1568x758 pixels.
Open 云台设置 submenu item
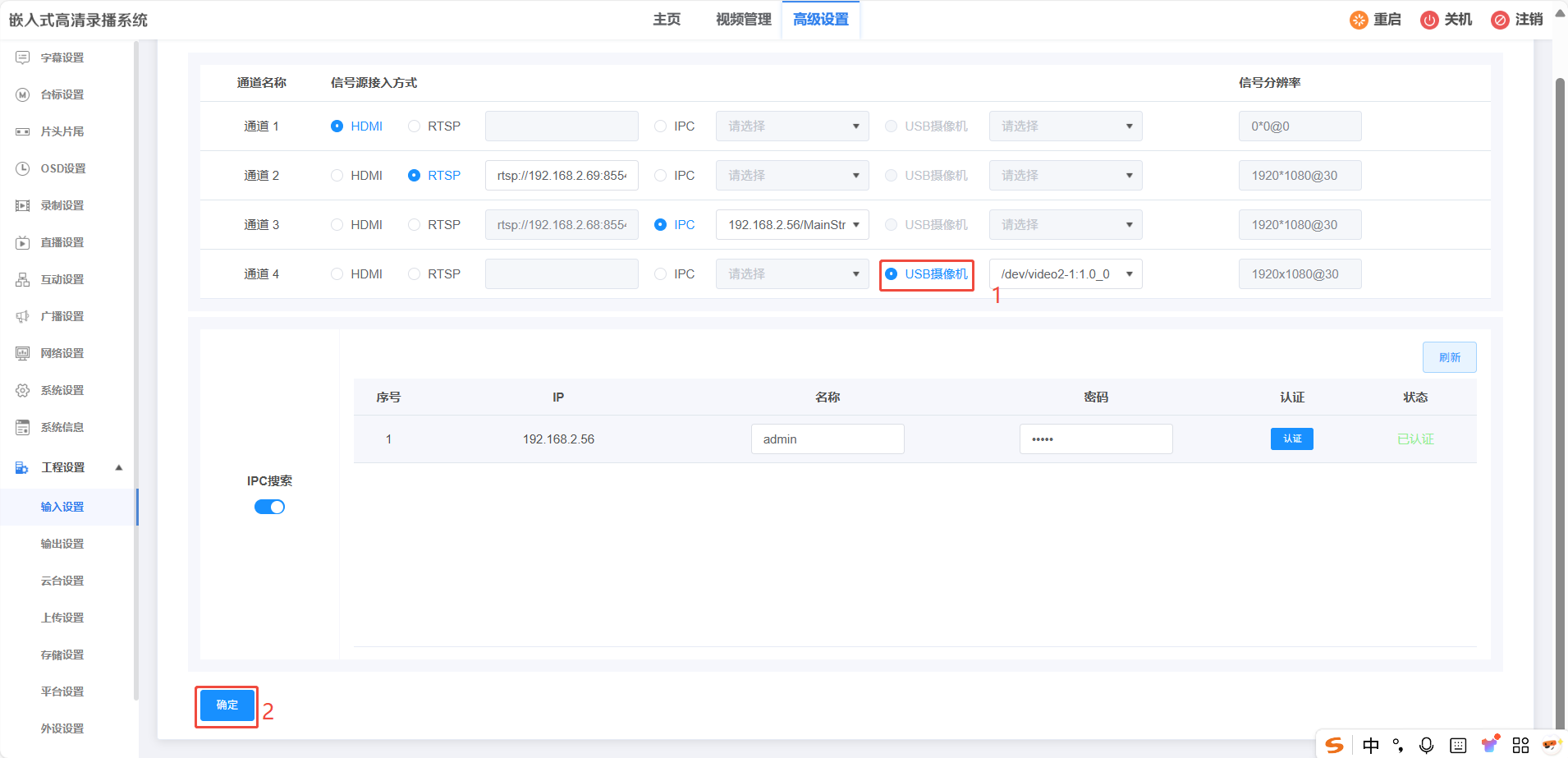click(x=62, y=581)
